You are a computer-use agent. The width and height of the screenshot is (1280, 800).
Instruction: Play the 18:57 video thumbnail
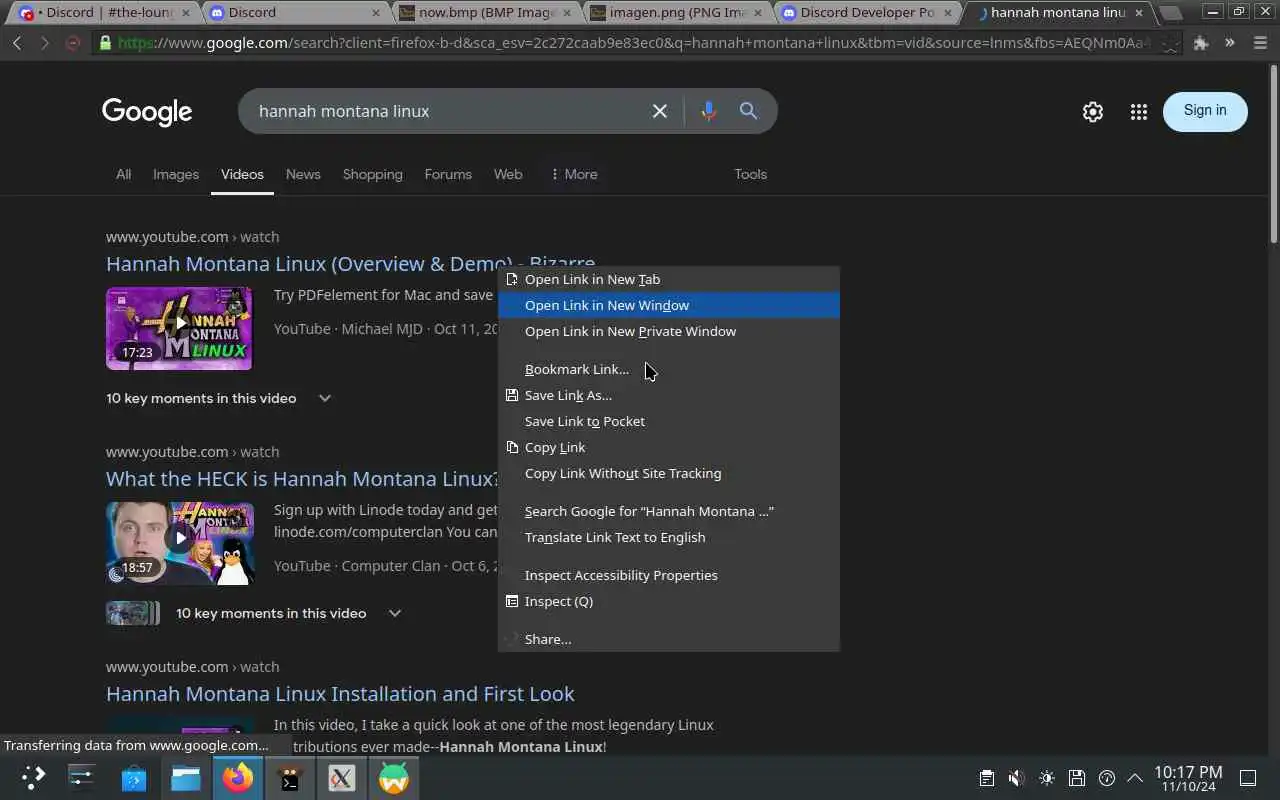click(179, 543)
